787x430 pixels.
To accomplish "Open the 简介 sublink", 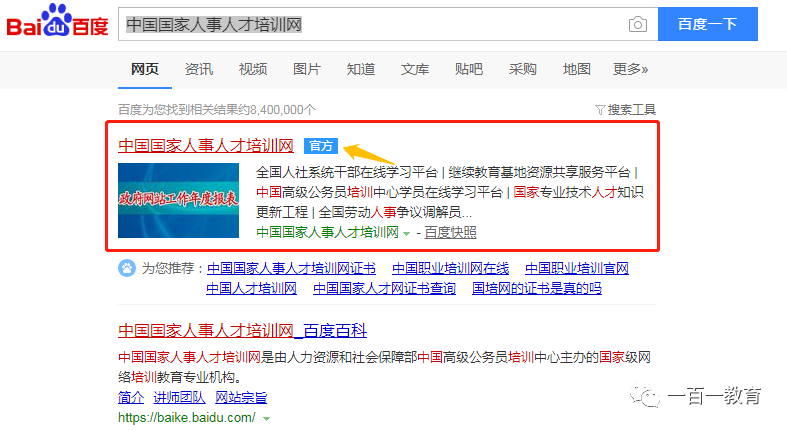I will point(131,397).
